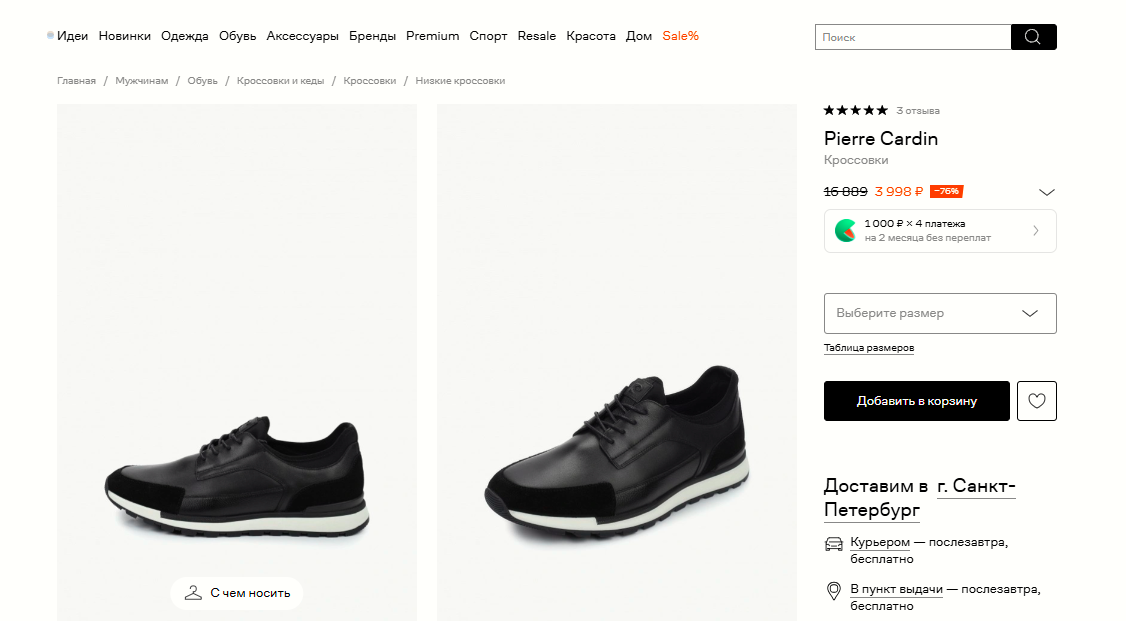Add product with 'Добавить в корзину' button
The height and width of the screenshot is (621, 1126).
916,401
